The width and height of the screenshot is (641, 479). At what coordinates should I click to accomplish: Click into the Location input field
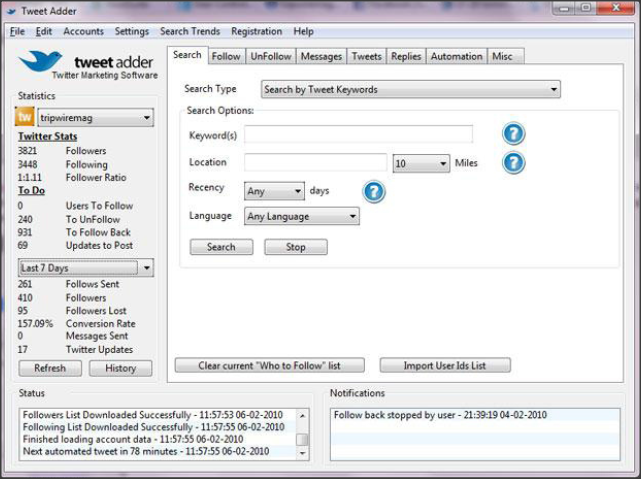pyautogui.click(x=316, y=163)
